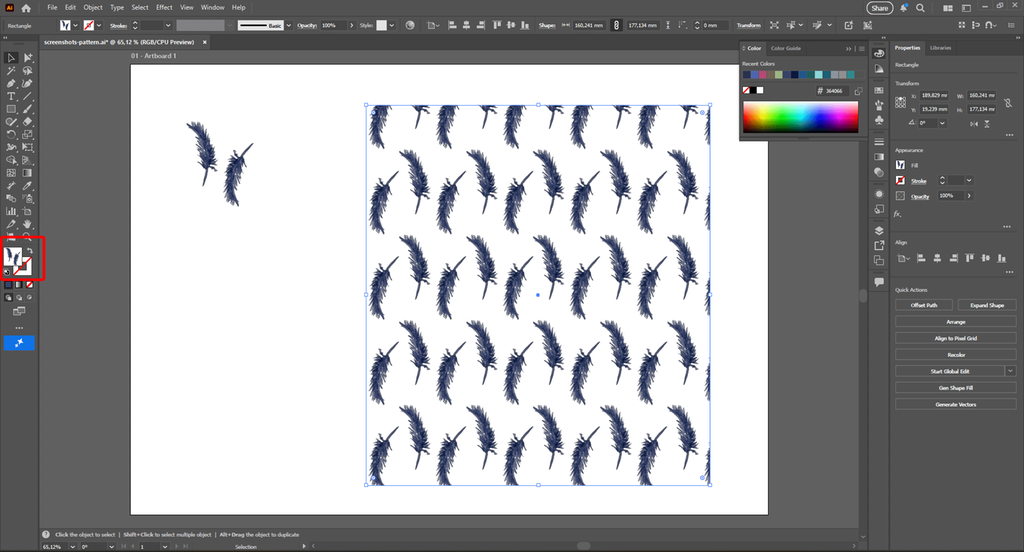Click the Recolor Artwork color wheel icon
Screen dimensions: 1024x552
point(410,25)
